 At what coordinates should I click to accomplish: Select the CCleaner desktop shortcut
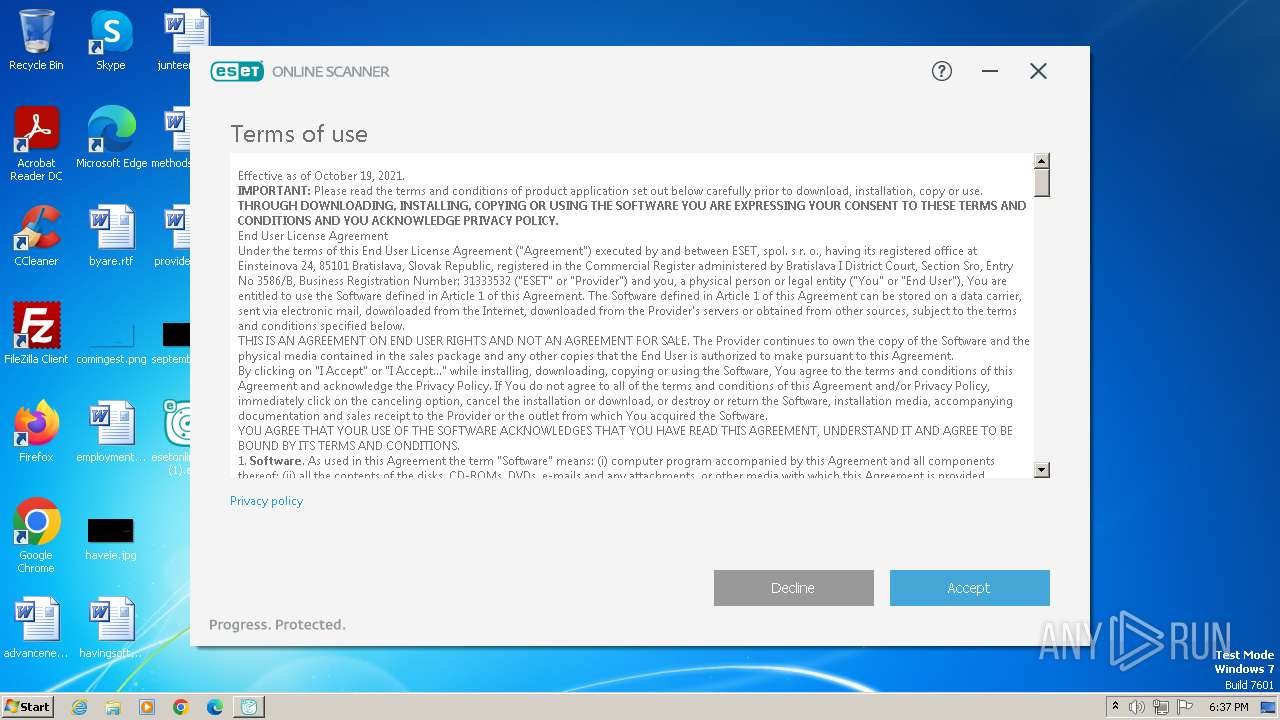36,236
